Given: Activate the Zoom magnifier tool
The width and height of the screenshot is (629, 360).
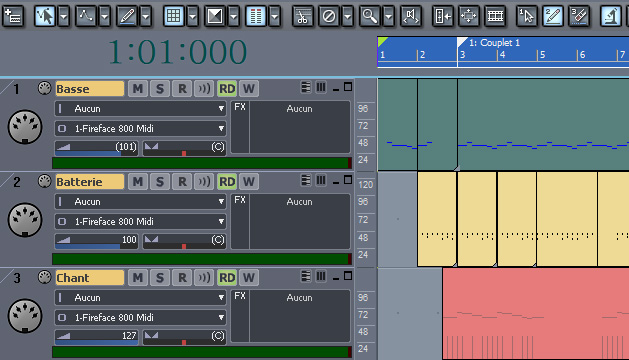Looking at the screenshot, I should [369, 16].
